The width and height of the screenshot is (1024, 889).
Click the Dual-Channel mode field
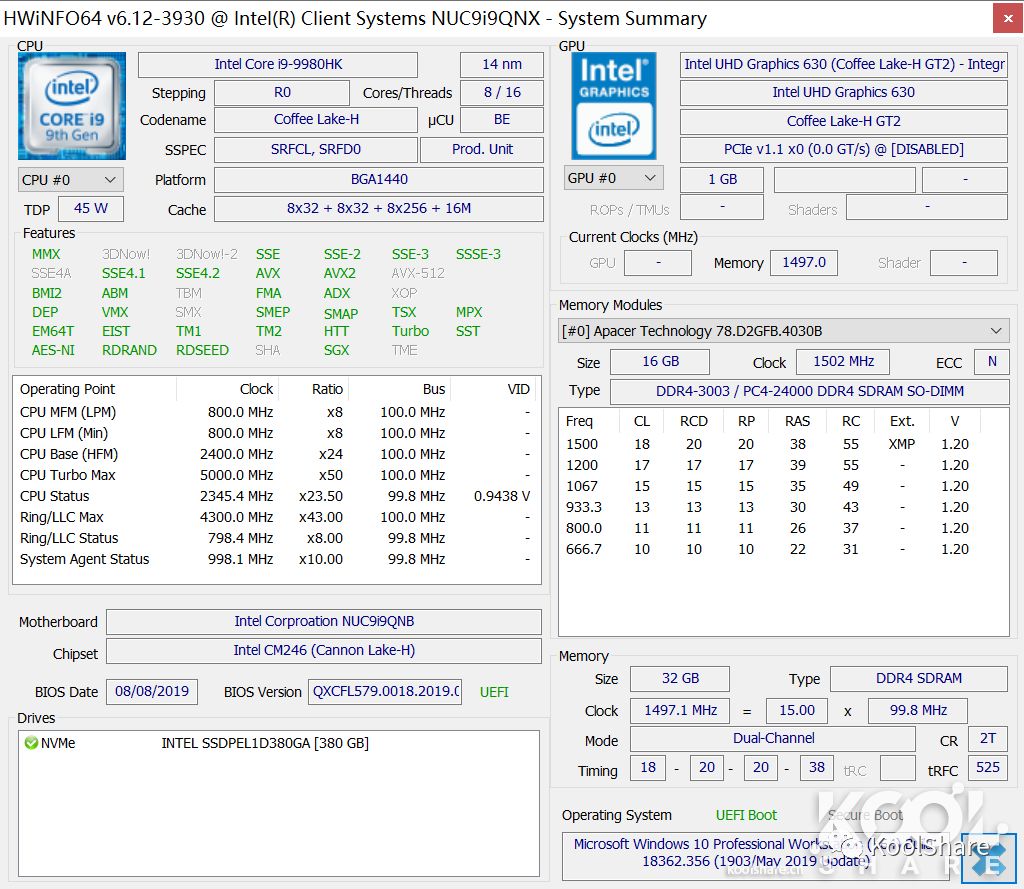point(773,739)
